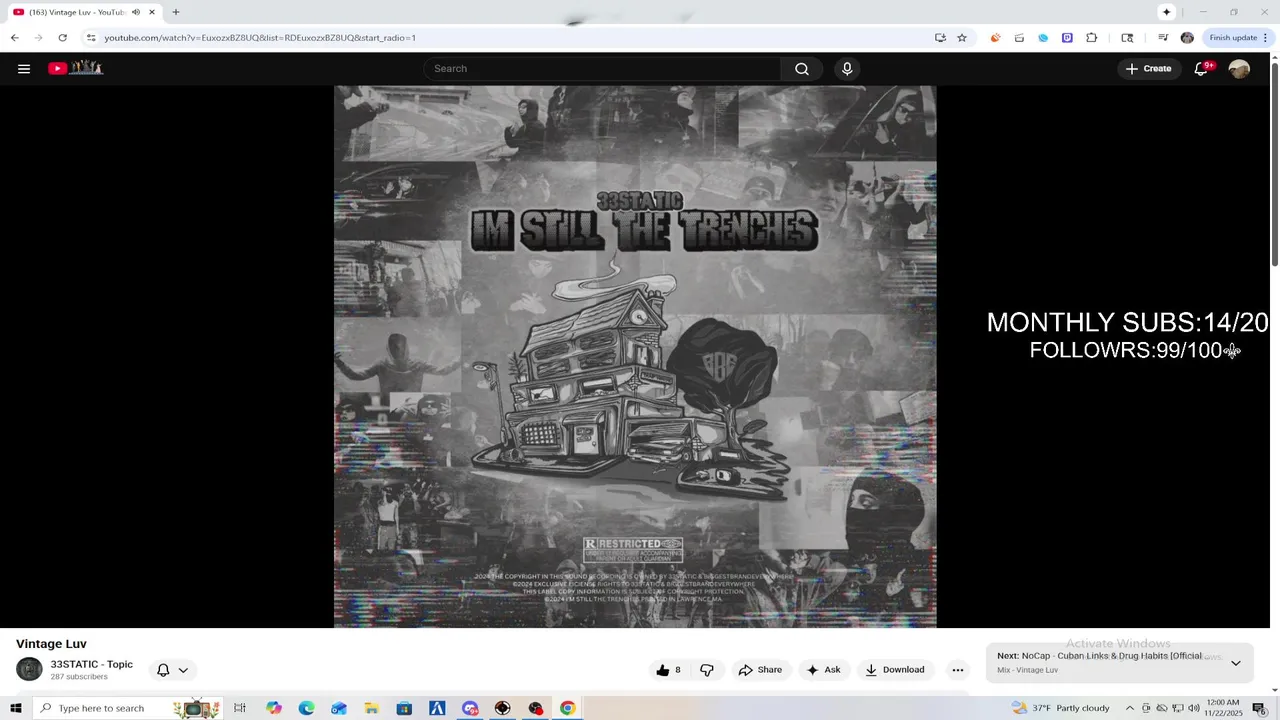Click the Ask button

pyautogui.click(x=823, y=670)
